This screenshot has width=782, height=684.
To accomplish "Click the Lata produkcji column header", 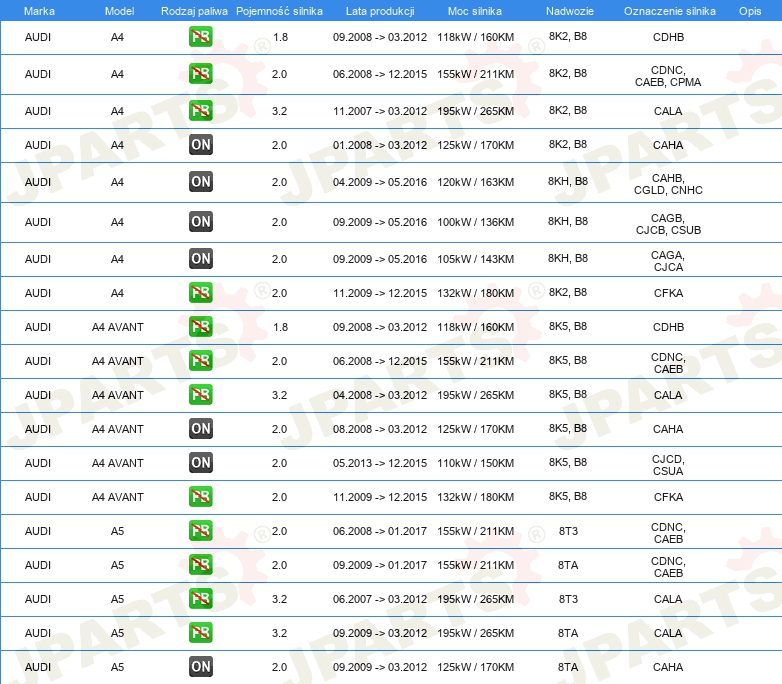I will click(x=380, y=11).
